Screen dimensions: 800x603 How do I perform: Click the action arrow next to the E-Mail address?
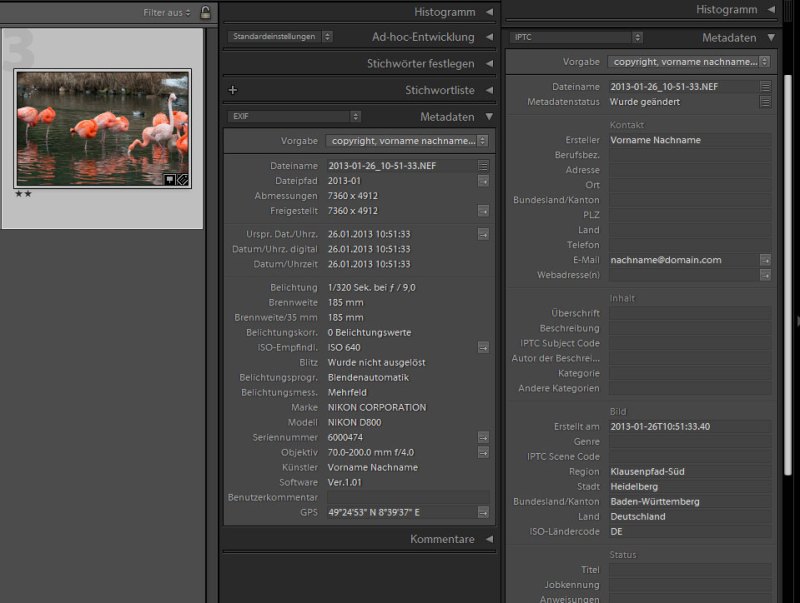click(766, 260)
